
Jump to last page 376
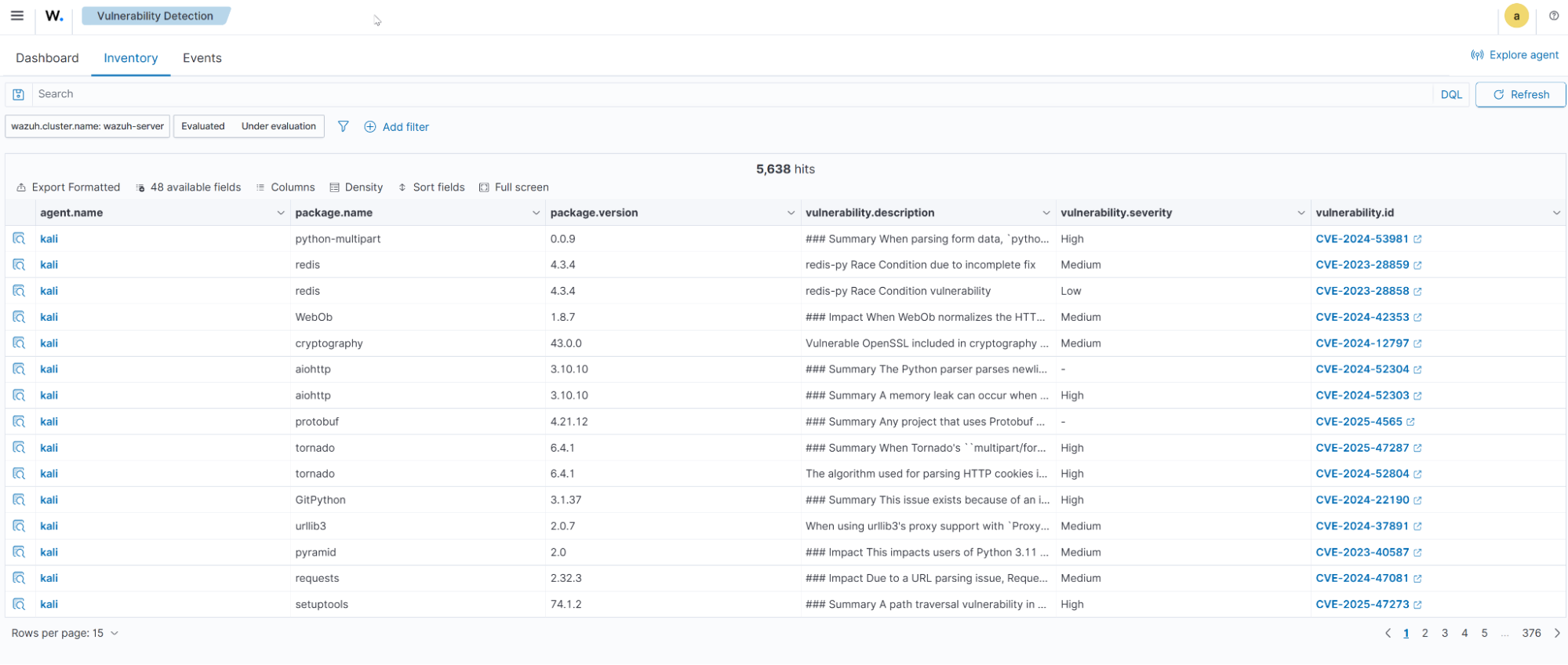(x=1531, y=633)
